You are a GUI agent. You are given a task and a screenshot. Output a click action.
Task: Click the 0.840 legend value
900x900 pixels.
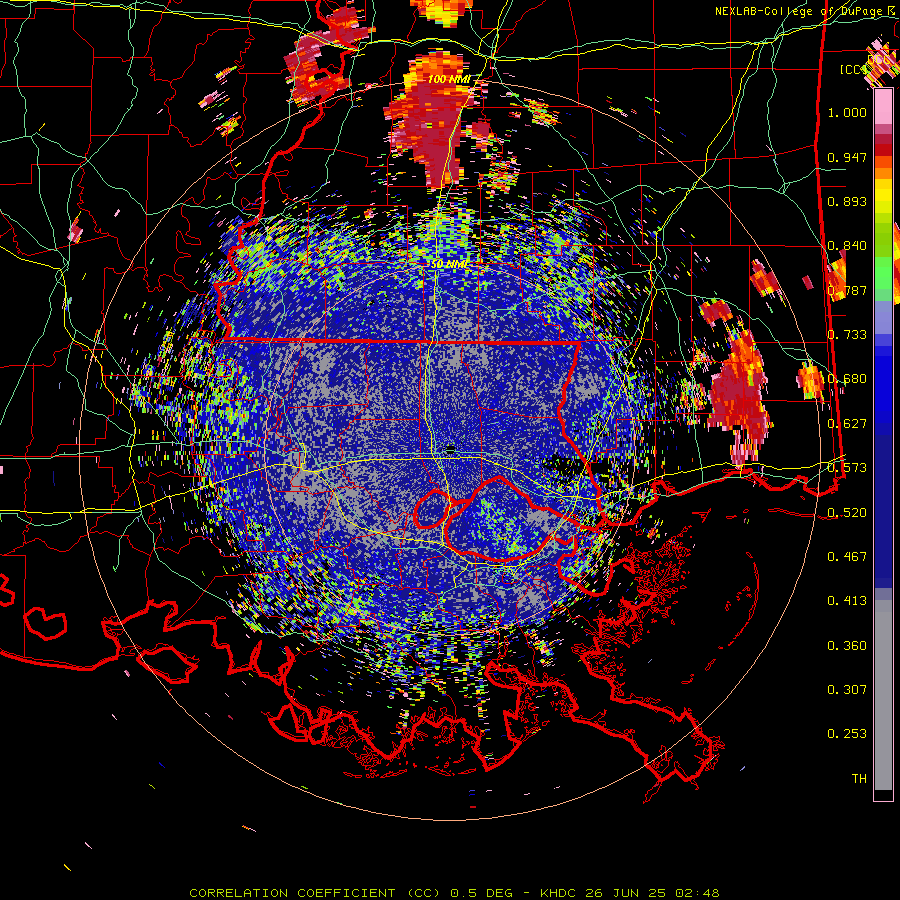pyautogui.click(x=847, y=246)
